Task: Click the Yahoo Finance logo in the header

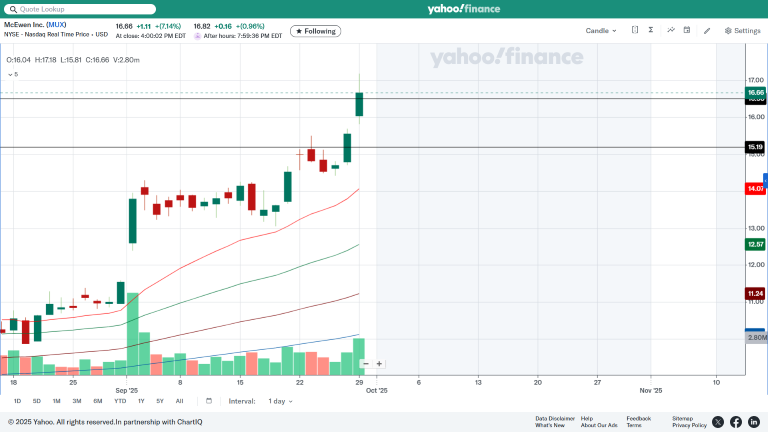Action: coord(463,9)
